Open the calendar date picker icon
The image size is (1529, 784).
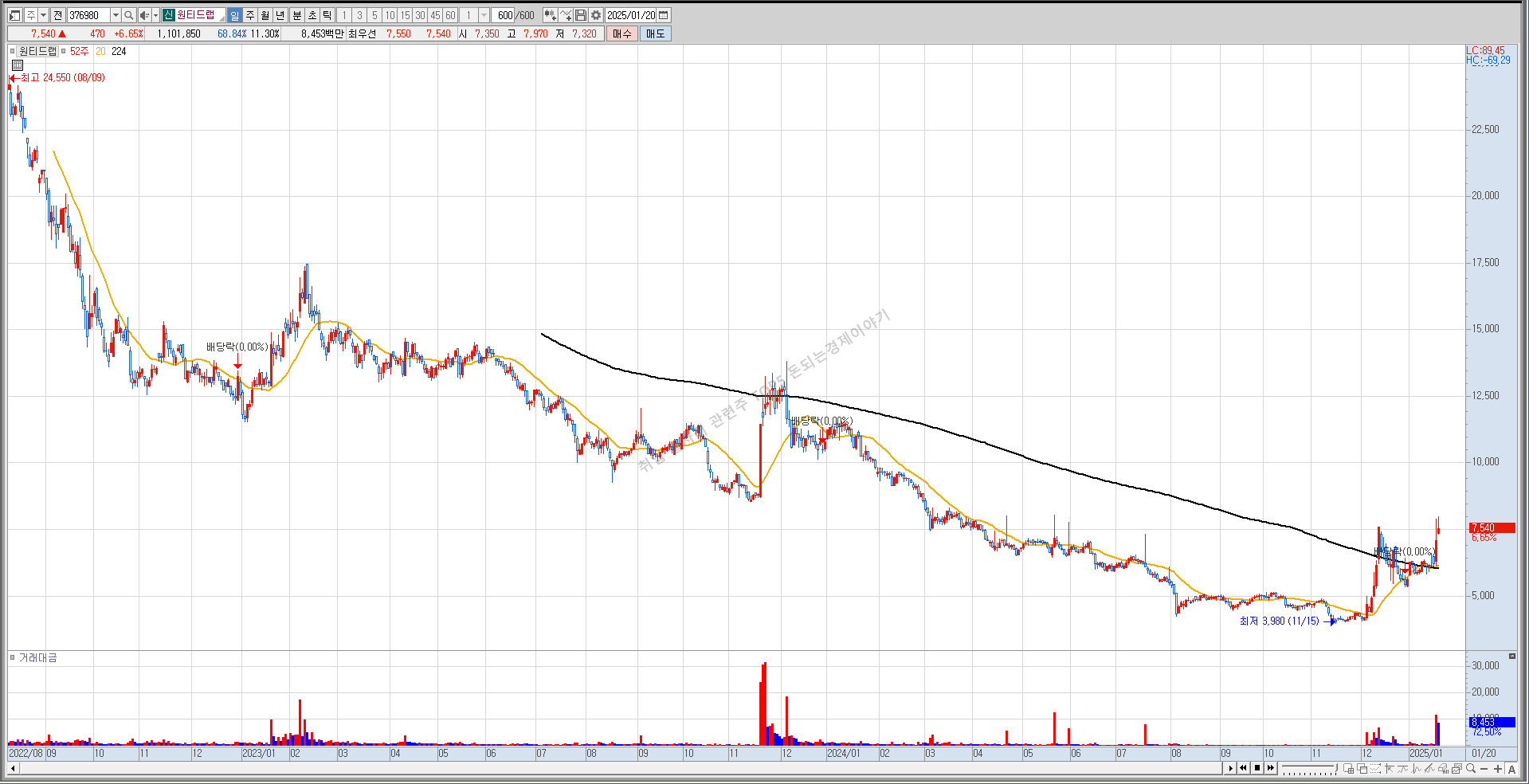664,15
